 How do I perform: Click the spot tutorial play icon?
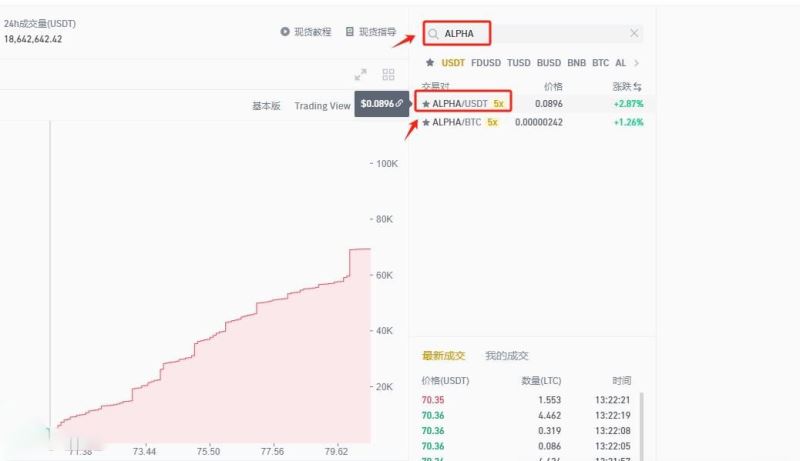click(285, 32)
